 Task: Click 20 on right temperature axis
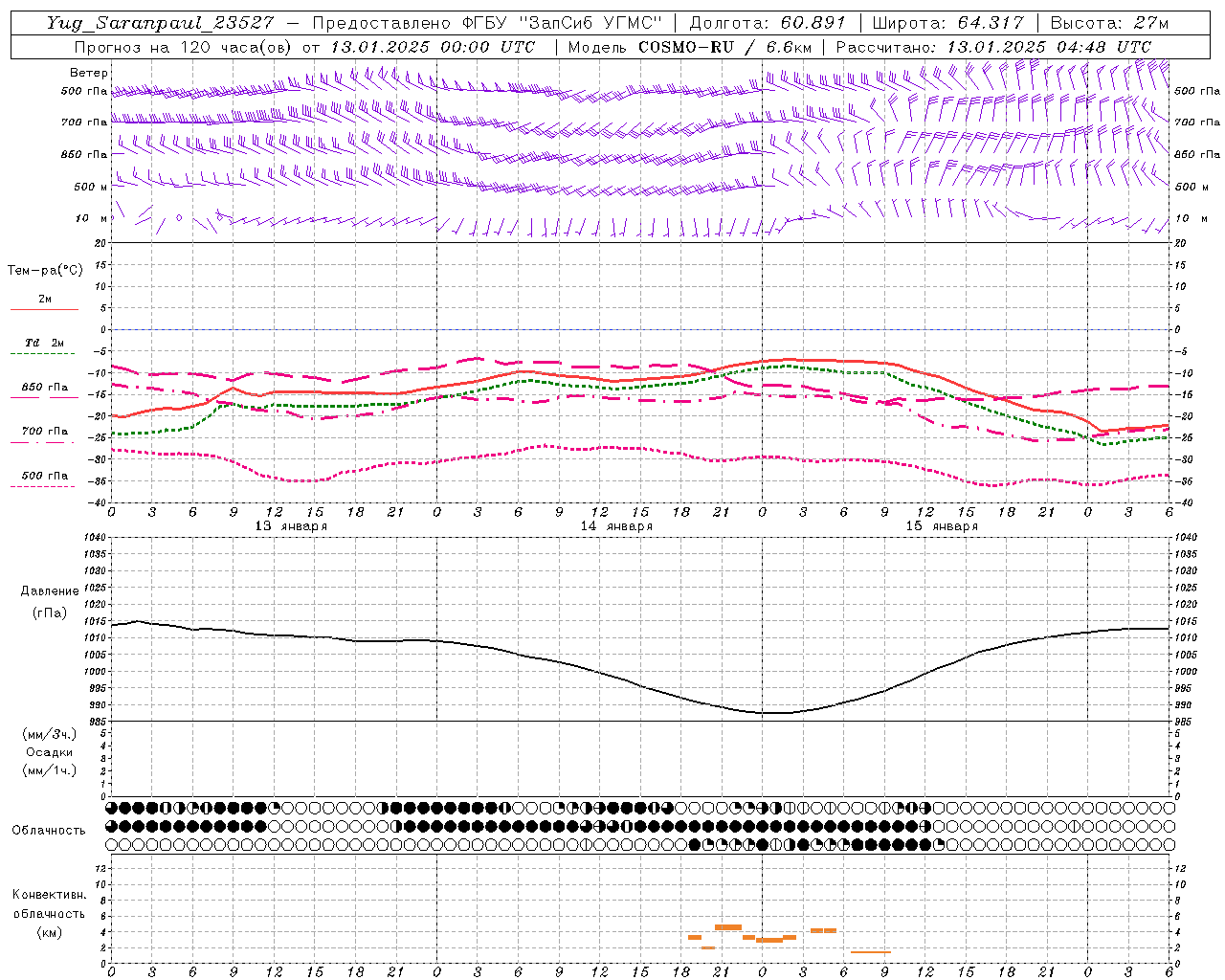(x=1181, y=243)
